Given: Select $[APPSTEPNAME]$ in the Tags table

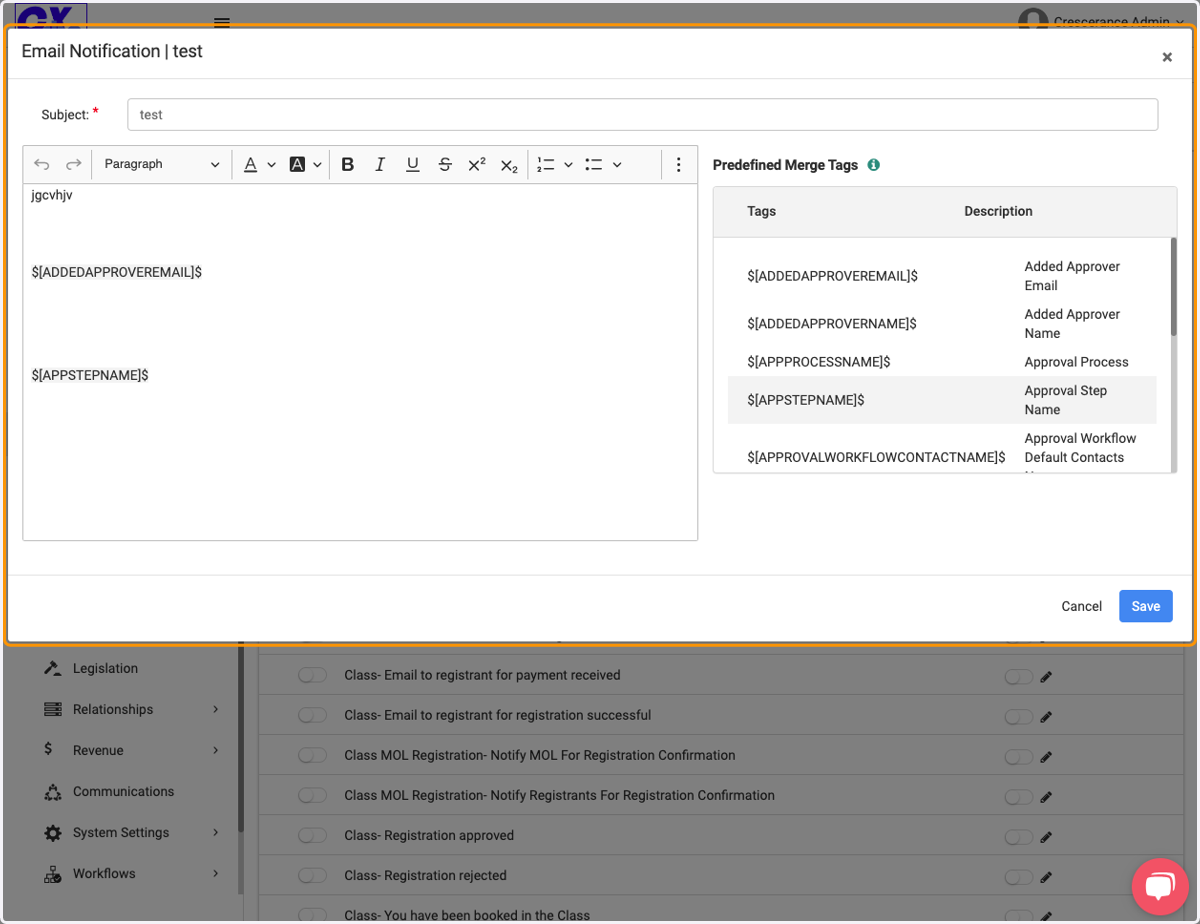Looking at the screenshot, I should click(806, 400).
